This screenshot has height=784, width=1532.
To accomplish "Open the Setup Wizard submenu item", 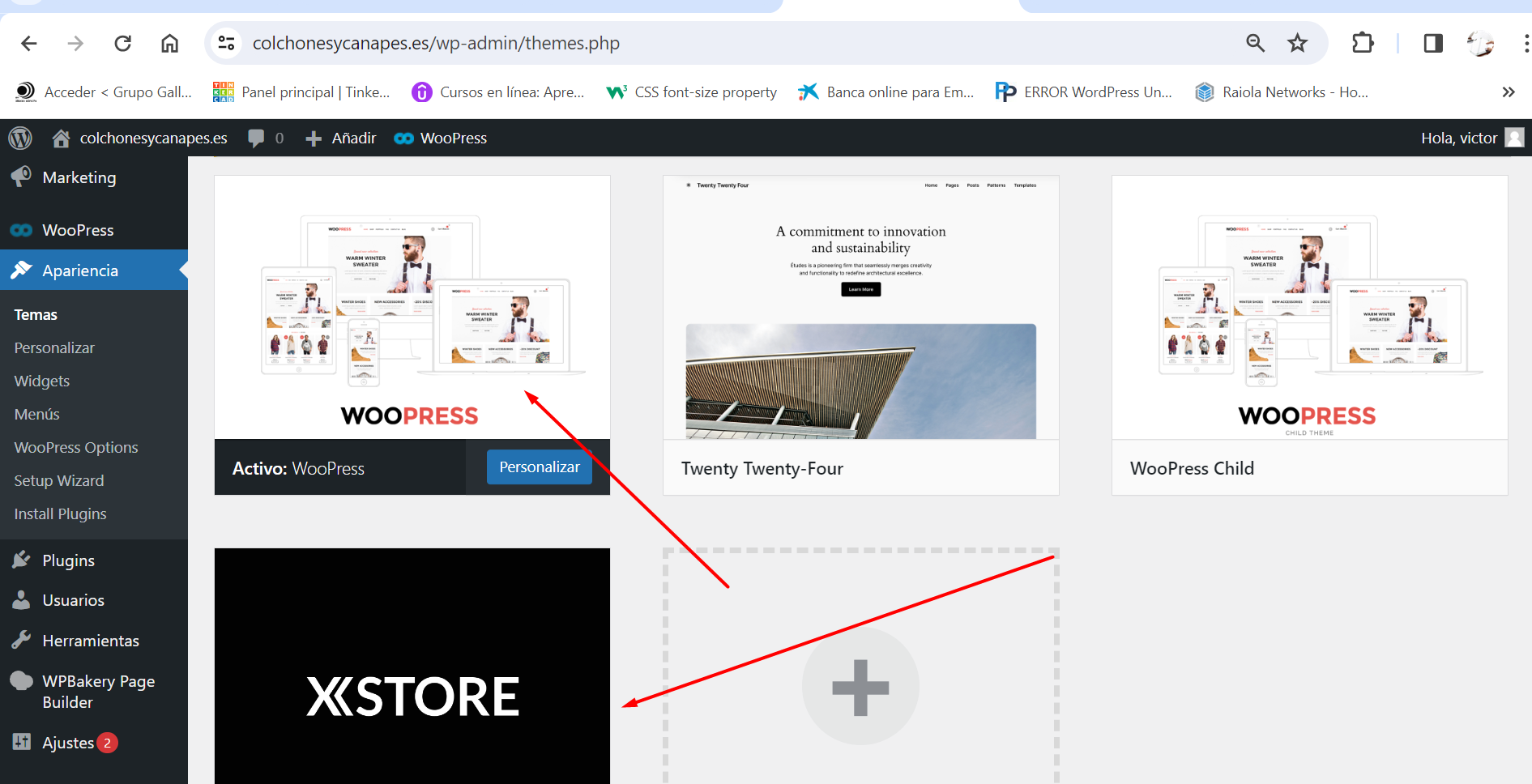I will point(59,481).
